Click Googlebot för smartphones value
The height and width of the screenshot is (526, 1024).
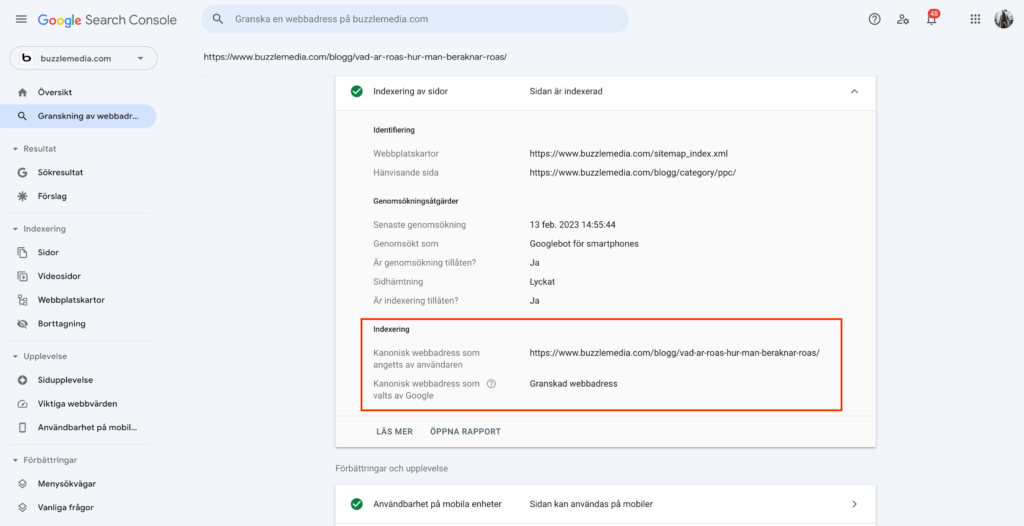[x=584, y=244]
